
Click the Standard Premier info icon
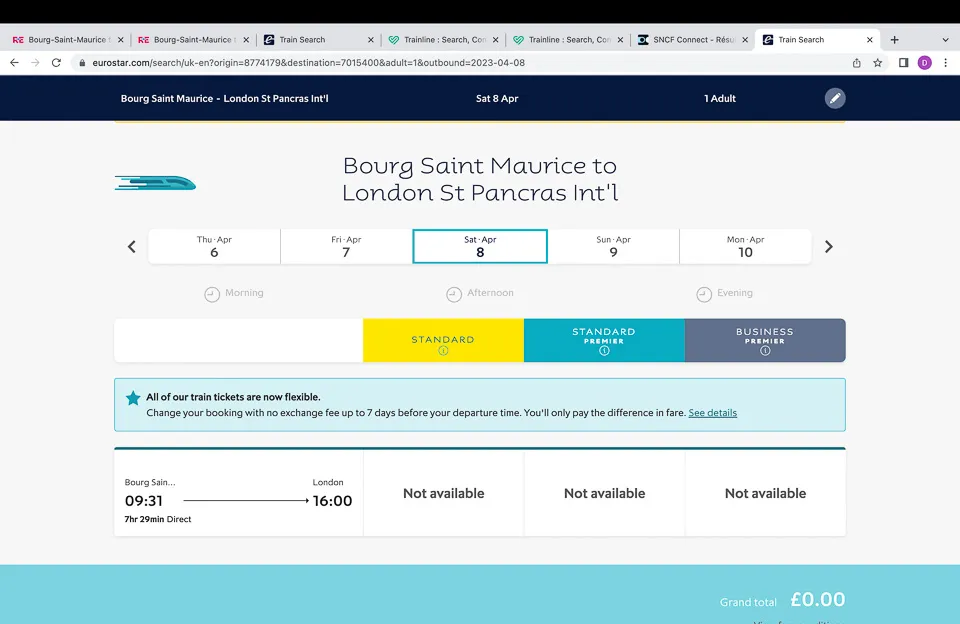(604, 351)
